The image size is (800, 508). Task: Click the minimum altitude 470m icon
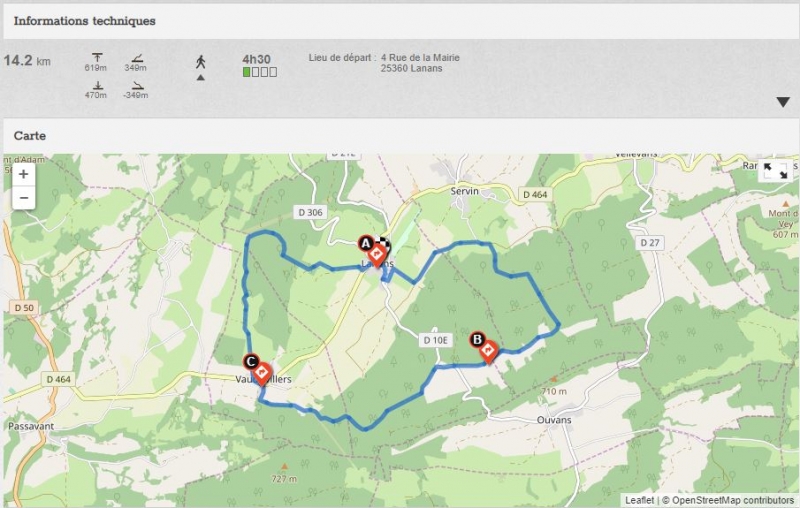[x=97, y=85]
